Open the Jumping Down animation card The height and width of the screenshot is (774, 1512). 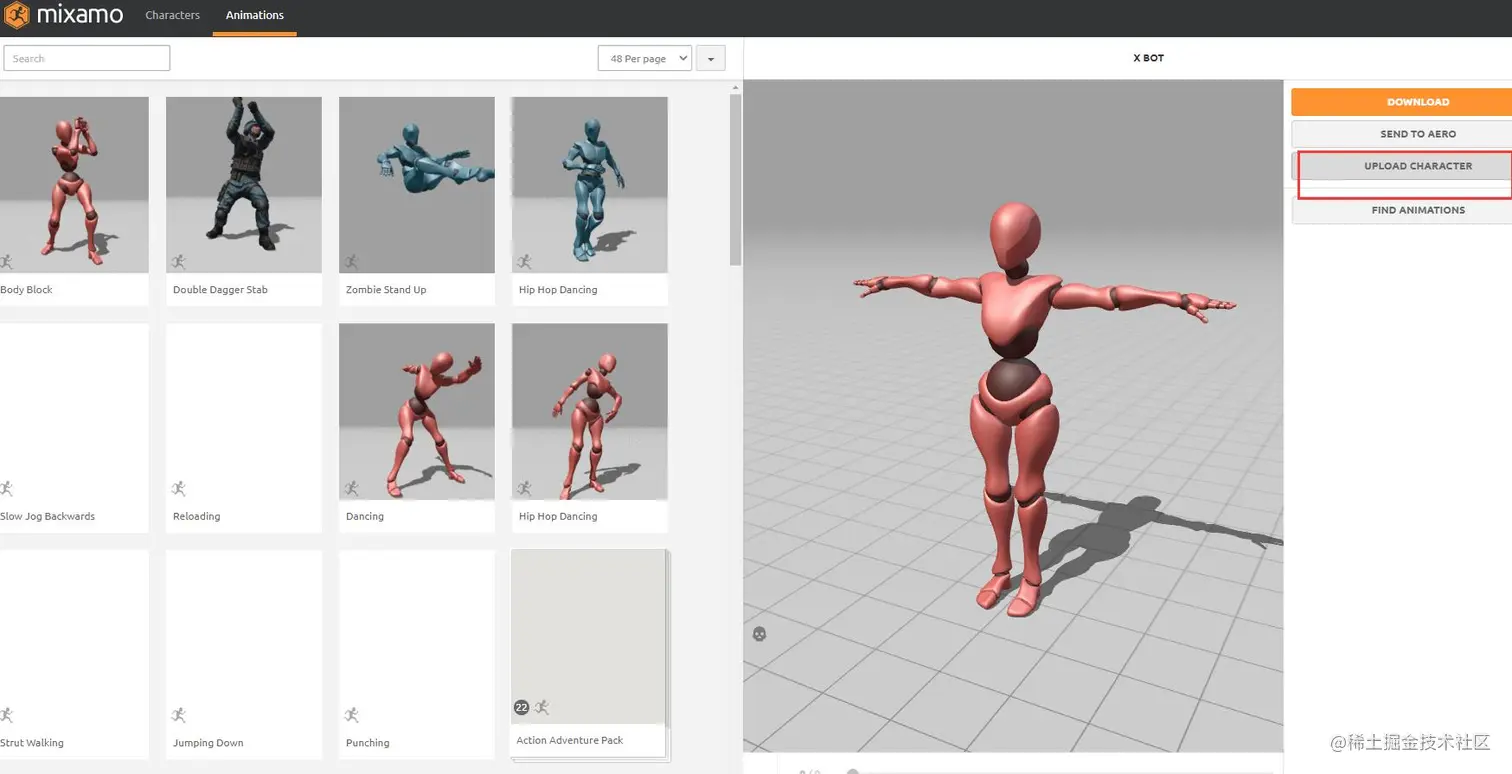point(244,654)
